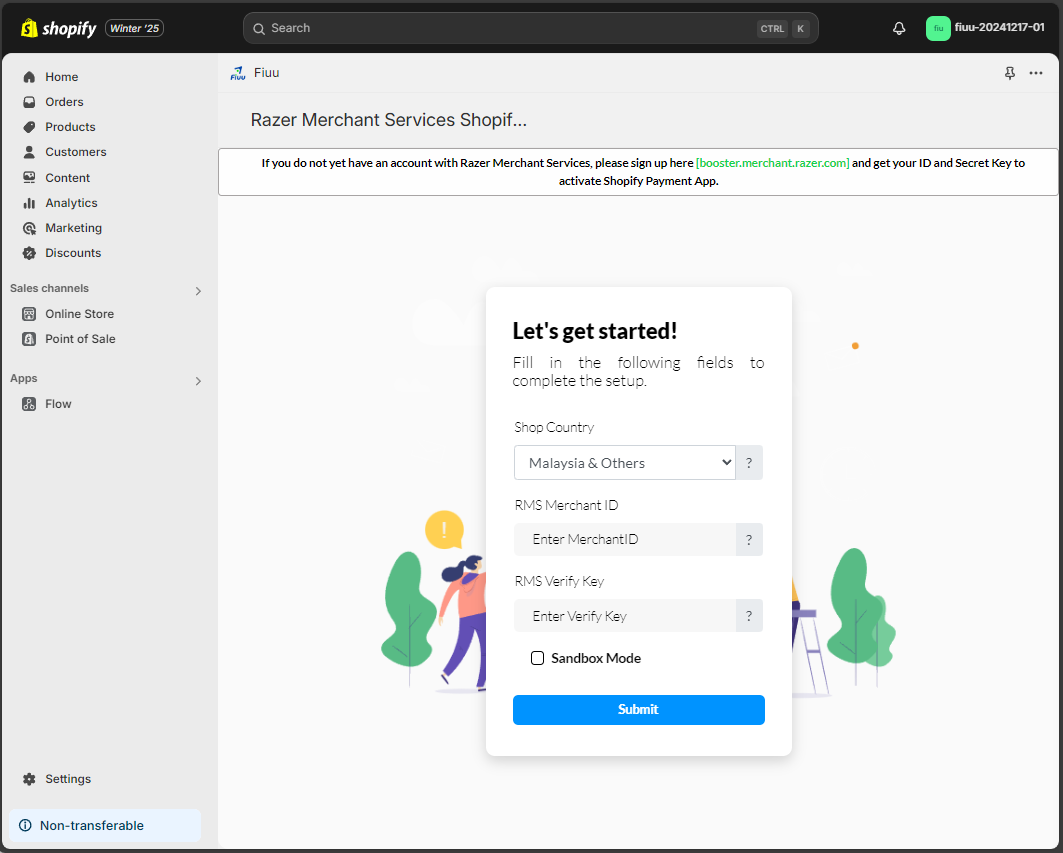Screen dimensions: 1063x853
Task: Click the Point of Sale icon
Action: pos(29,339)
